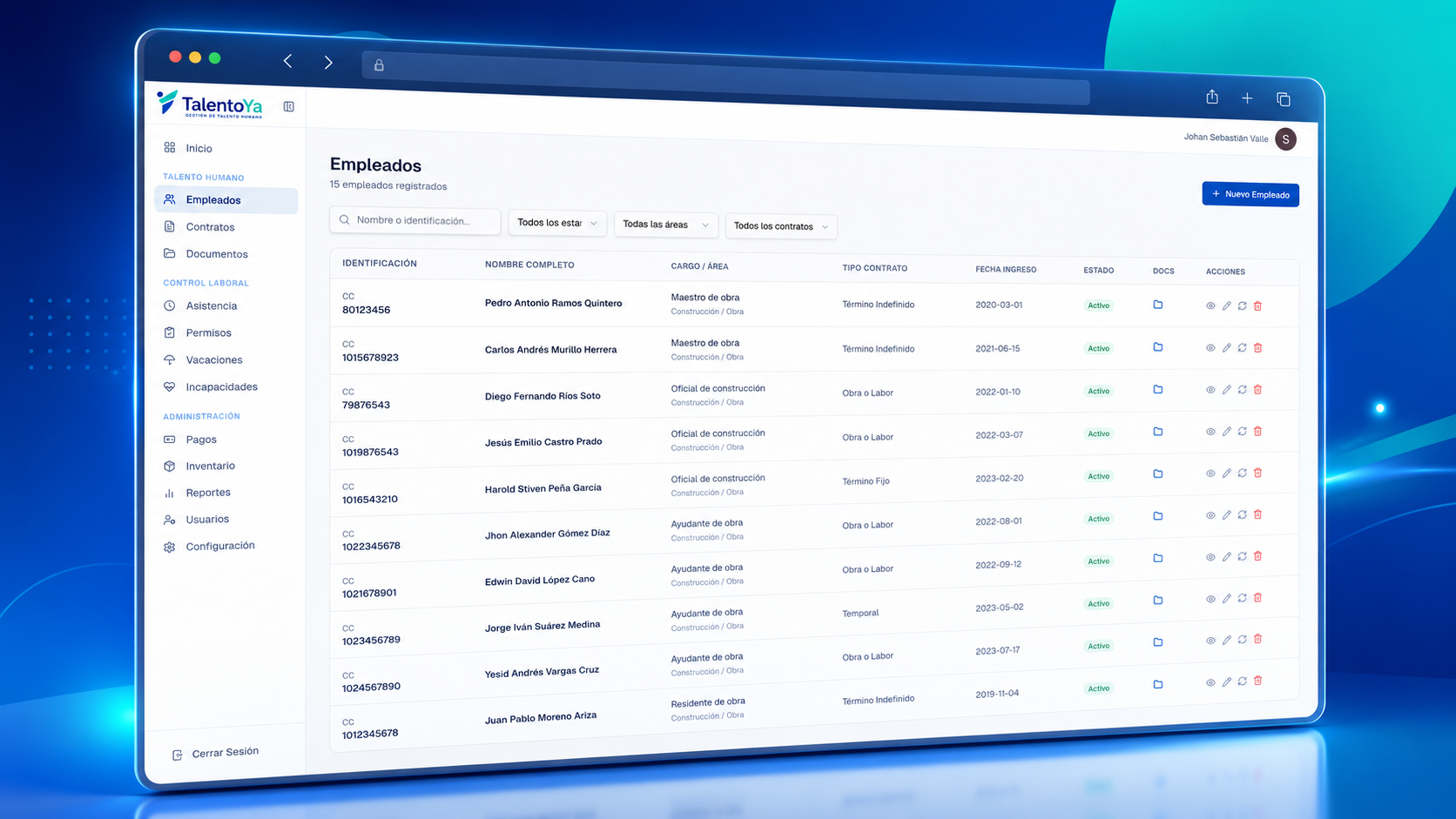Screen dimensions: 1456x819
Task: Click the Nombre Completo column header
Action: coord(529,265)
